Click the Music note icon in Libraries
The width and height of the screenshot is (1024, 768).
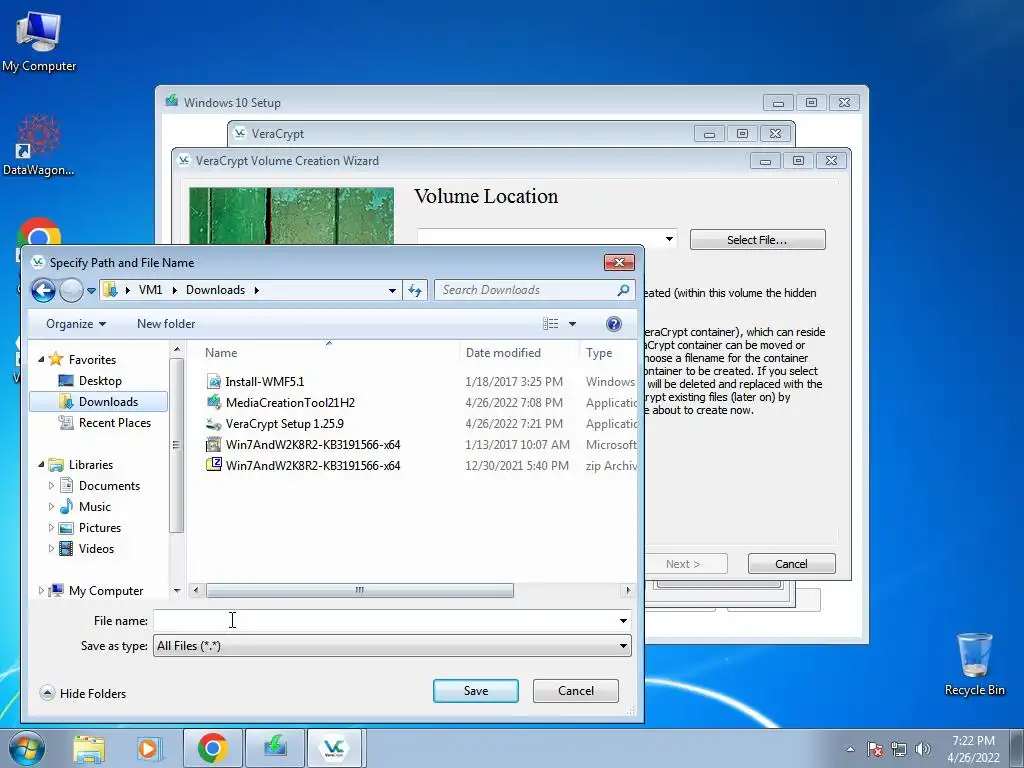[66, 507]
